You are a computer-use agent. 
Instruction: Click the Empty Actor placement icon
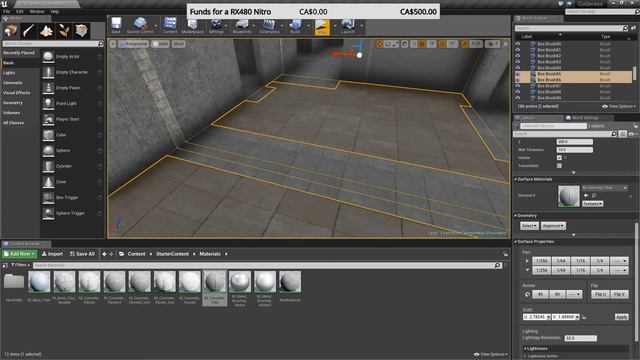coord(48,57)
